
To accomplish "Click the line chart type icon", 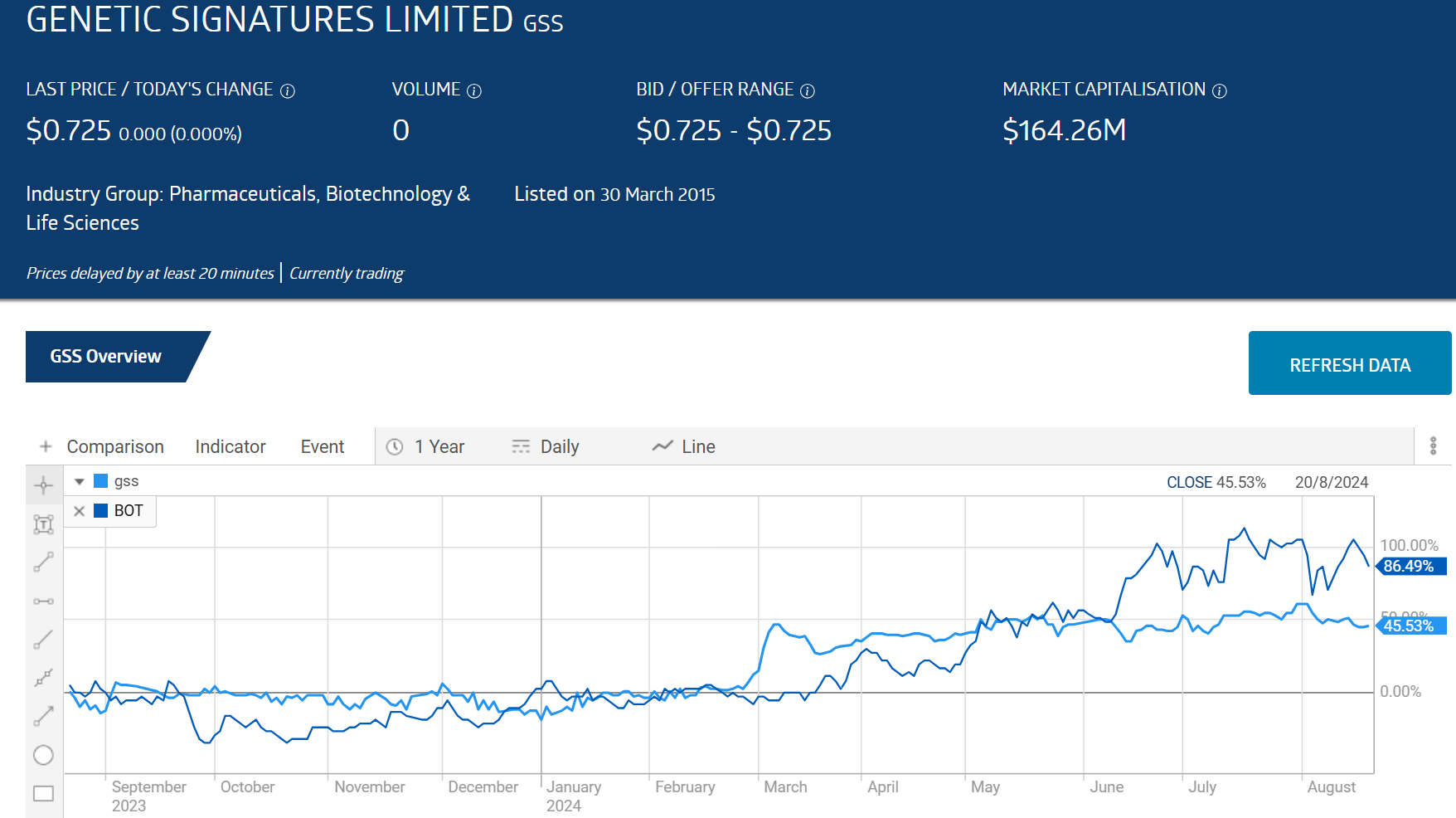I will tap(662, 446).
